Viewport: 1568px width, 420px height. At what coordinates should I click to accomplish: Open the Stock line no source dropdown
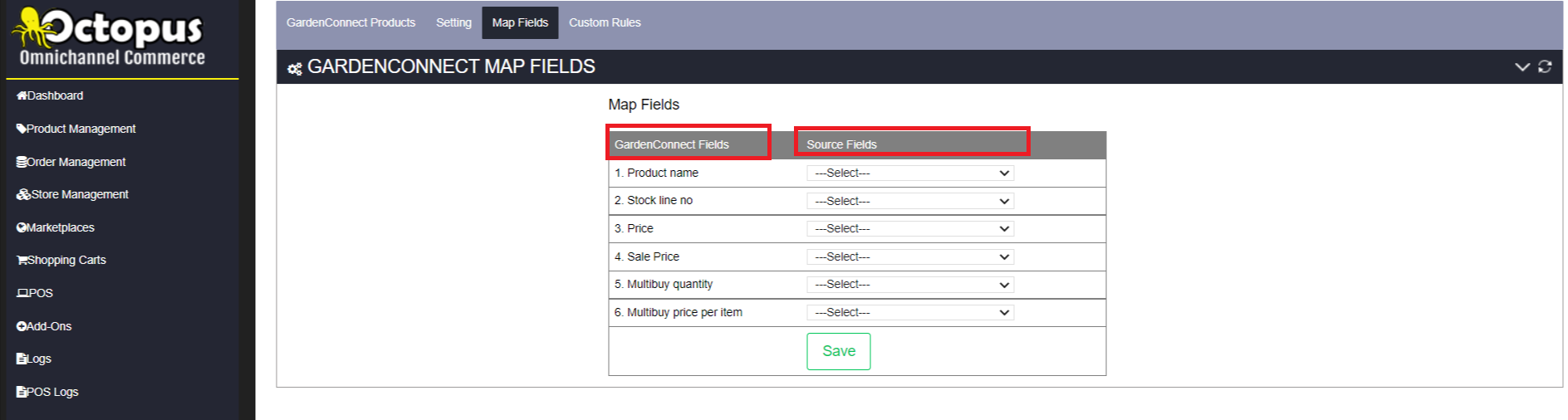[x=910, y=201]
